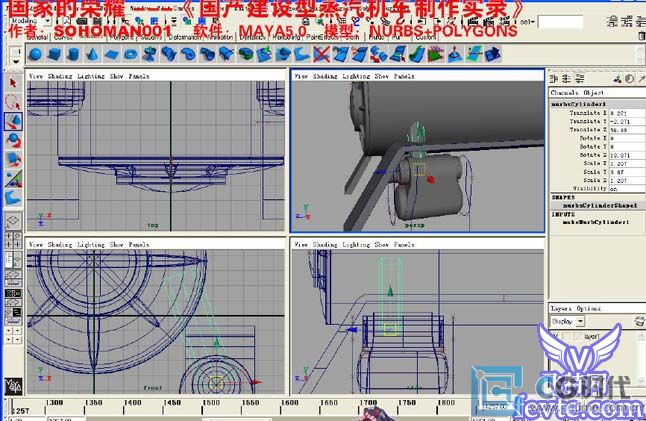This screenshot has width=646, height=421.
Task: Click the Maya logo at toolbox bottom
Action: 13,386
